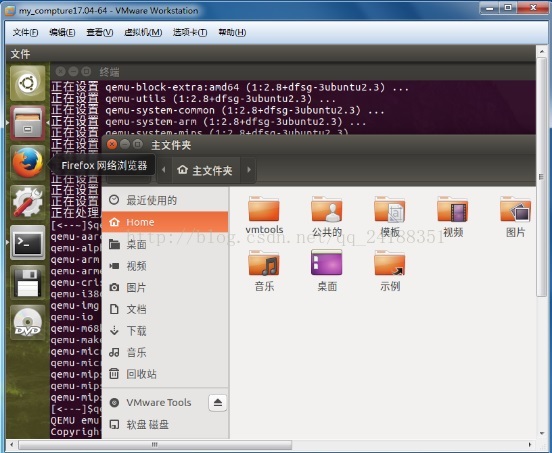This screenshot has width=552, height=453.
Task: Open Ubuntu top panel 文件 menu
Action: point(20,54)
